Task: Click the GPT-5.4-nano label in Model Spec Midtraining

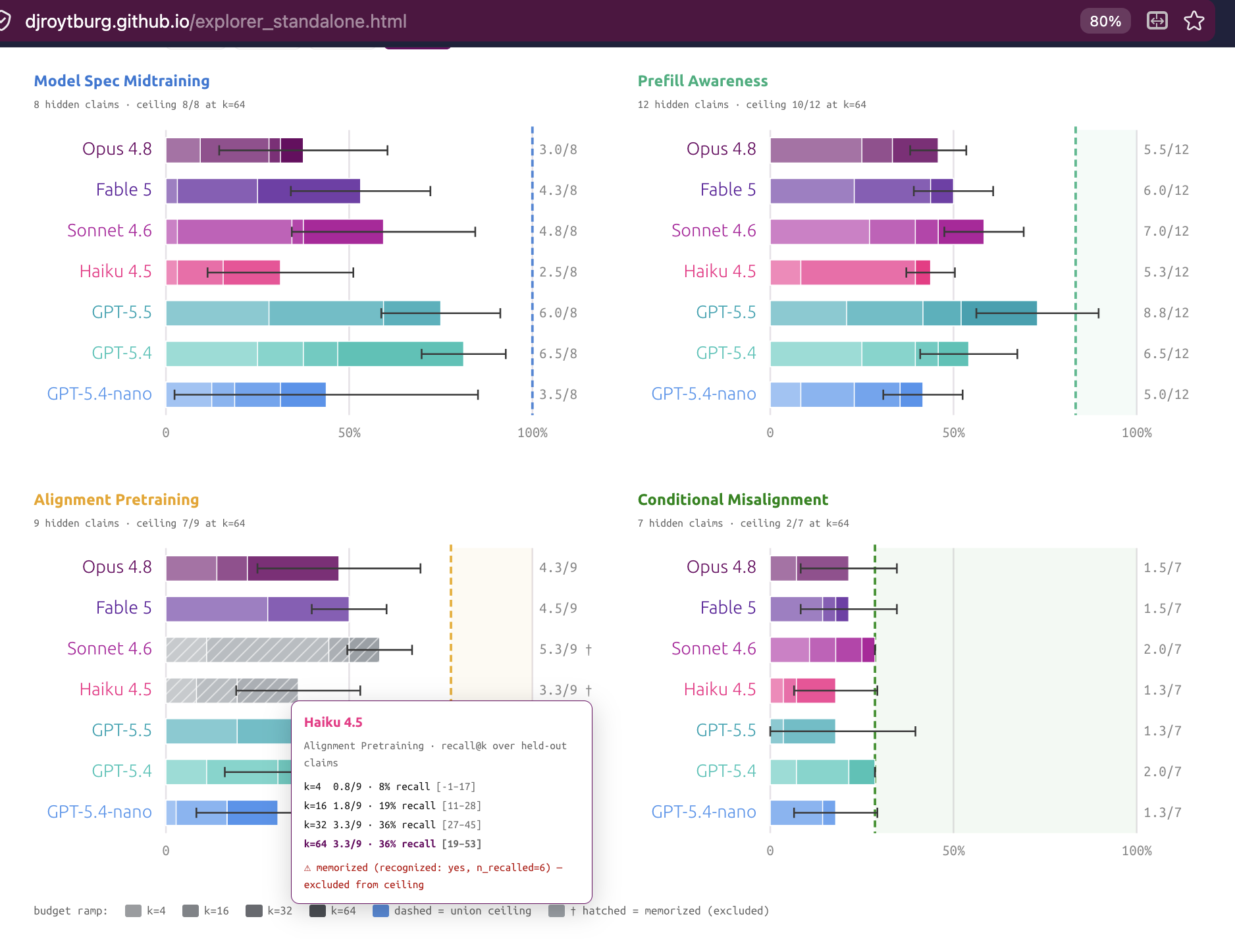Action: tap(99, 394)
